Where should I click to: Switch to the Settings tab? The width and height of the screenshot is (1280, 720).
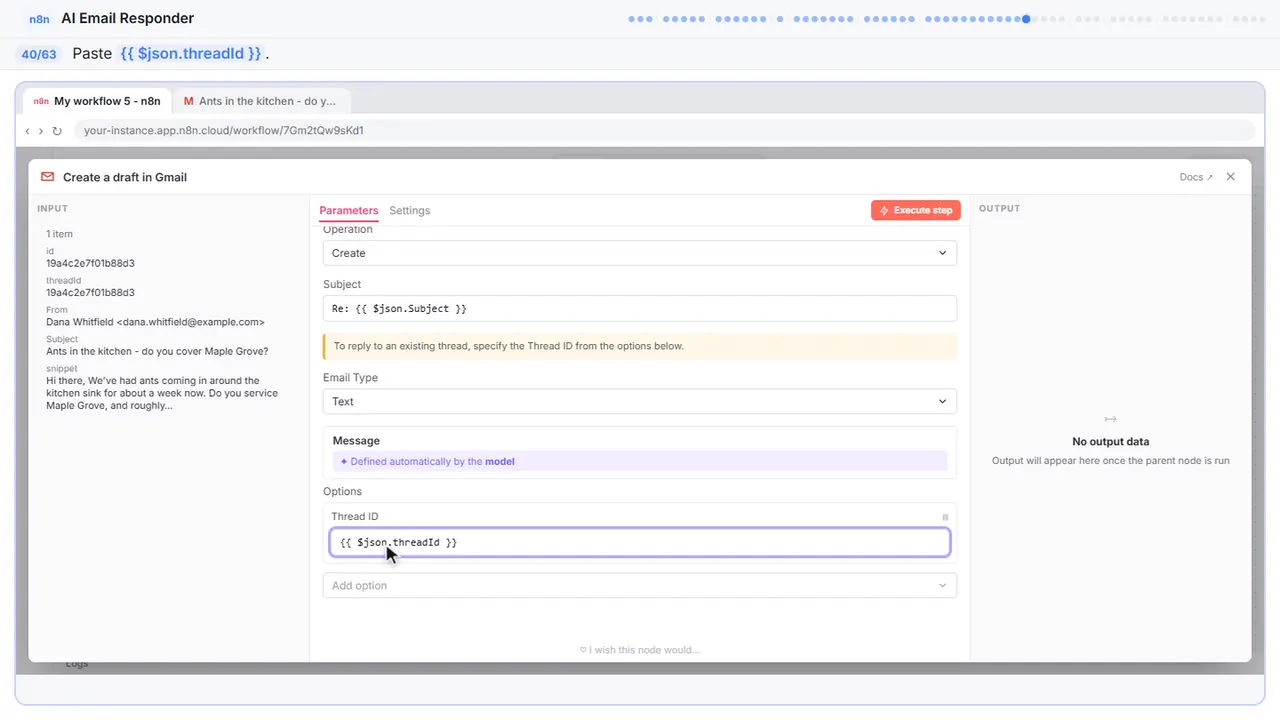410,210
